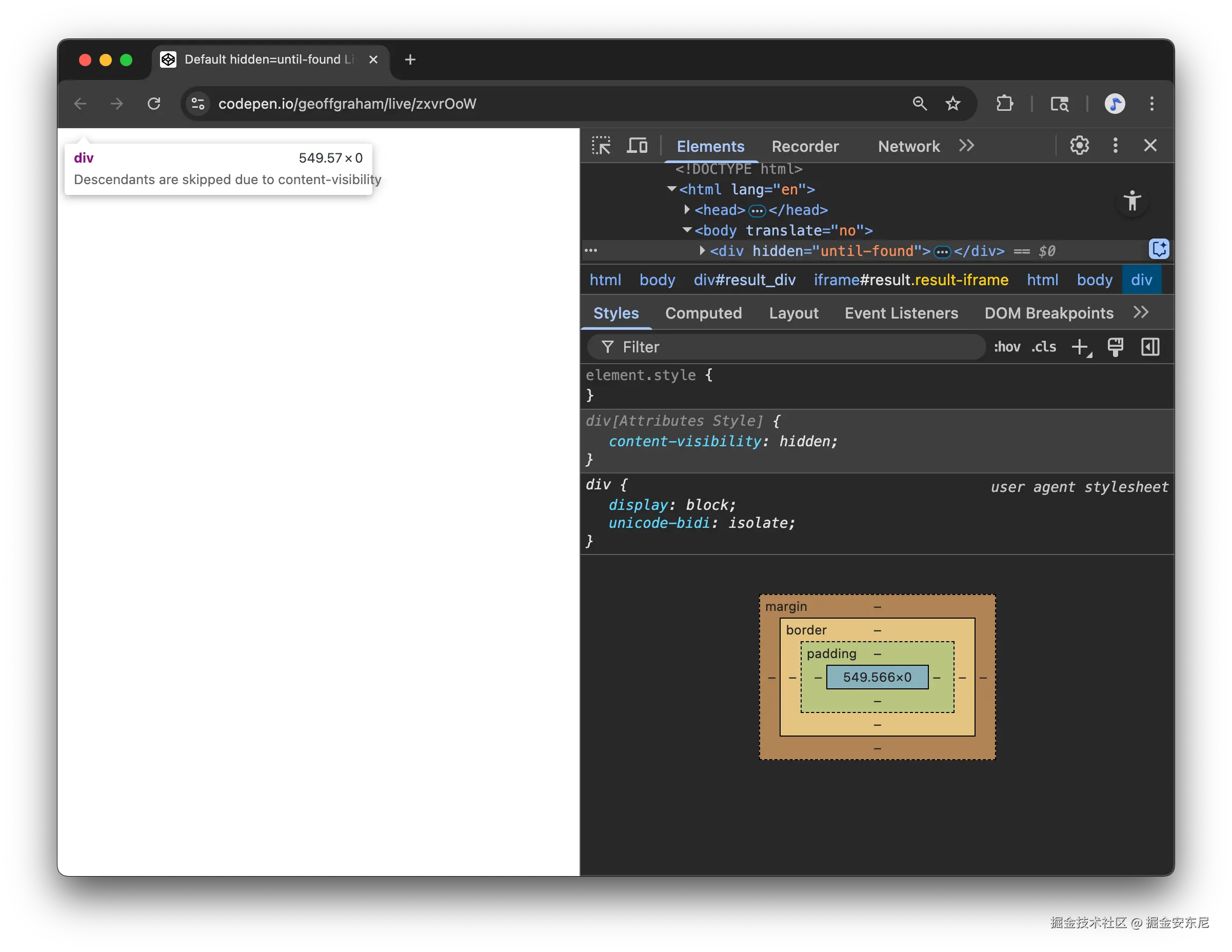Open the Network panel tab
This screenshot has height=952, width=1232.
908,147
